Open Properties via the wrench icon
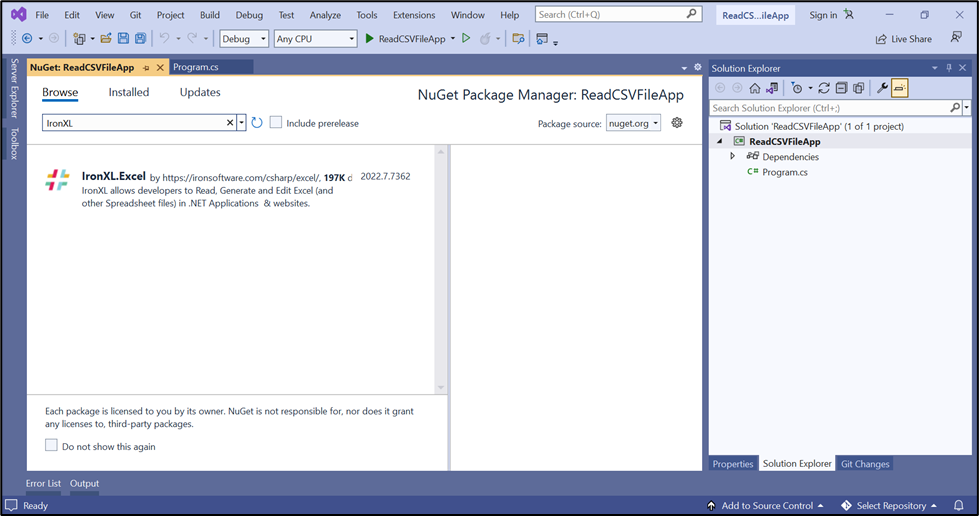The image size is (979, 516). coord(882,88)
